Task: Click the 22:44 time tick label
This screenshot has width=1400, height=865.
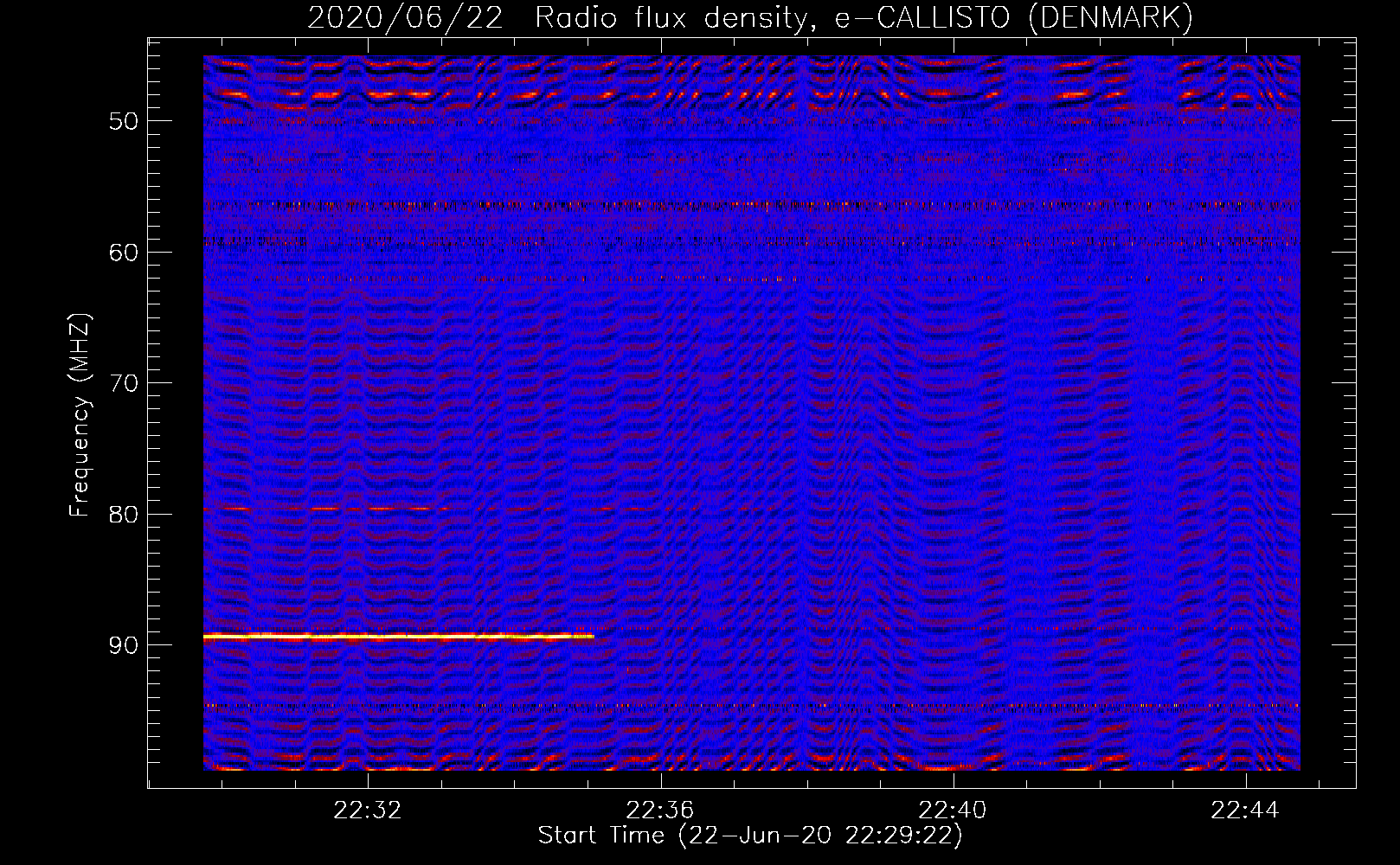Action: coord(1245,811)
